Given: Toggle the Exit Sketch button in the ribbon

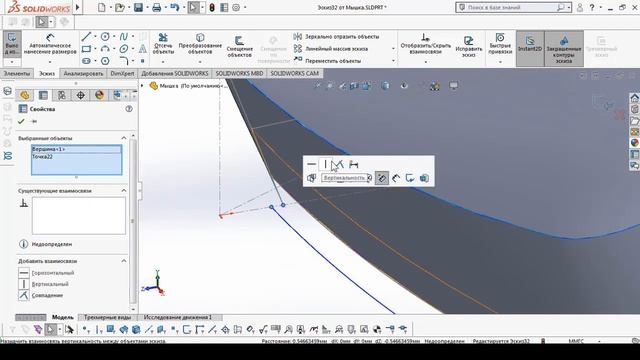Looking at the screenshot, I should tap(12, 44).
